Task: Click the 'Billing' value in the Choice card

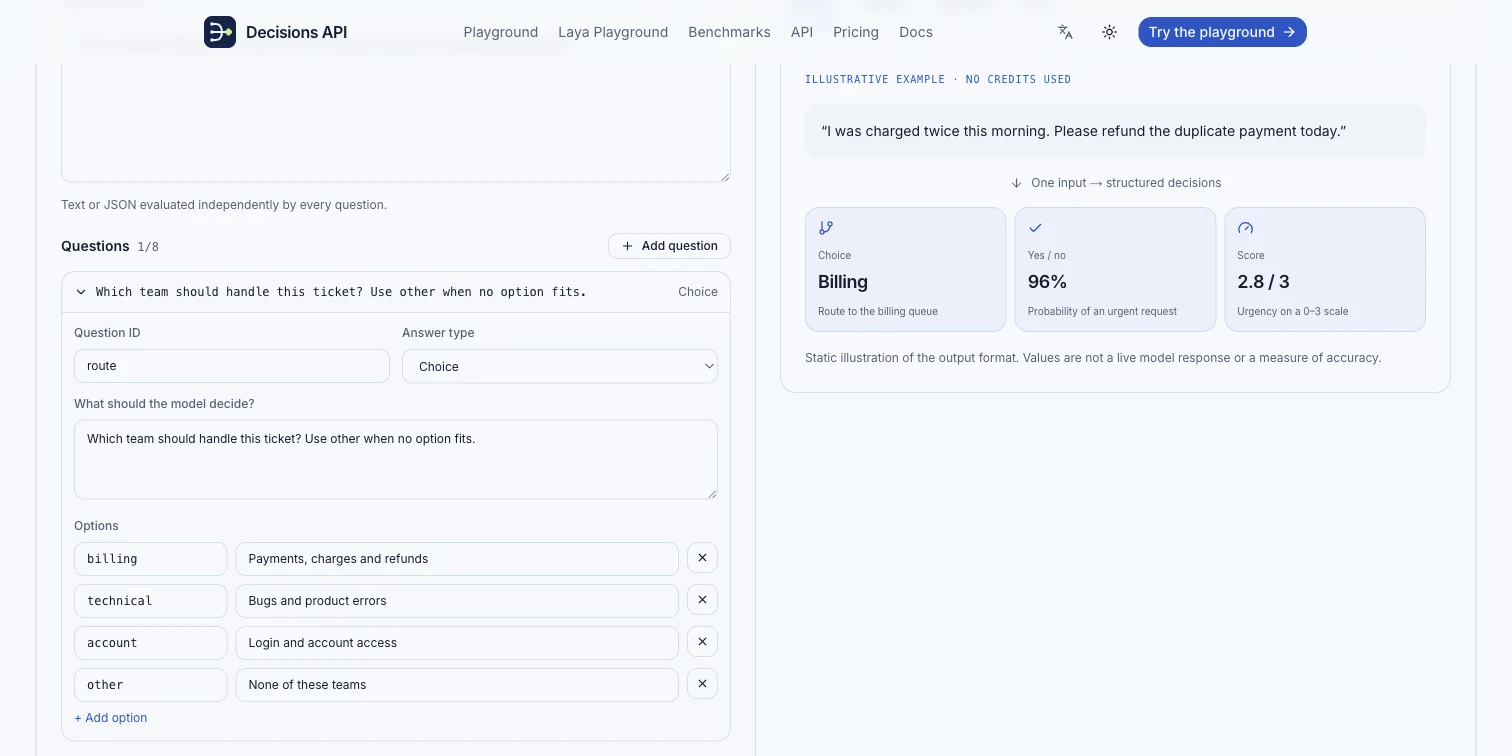Action: click(x=843, y=282)
